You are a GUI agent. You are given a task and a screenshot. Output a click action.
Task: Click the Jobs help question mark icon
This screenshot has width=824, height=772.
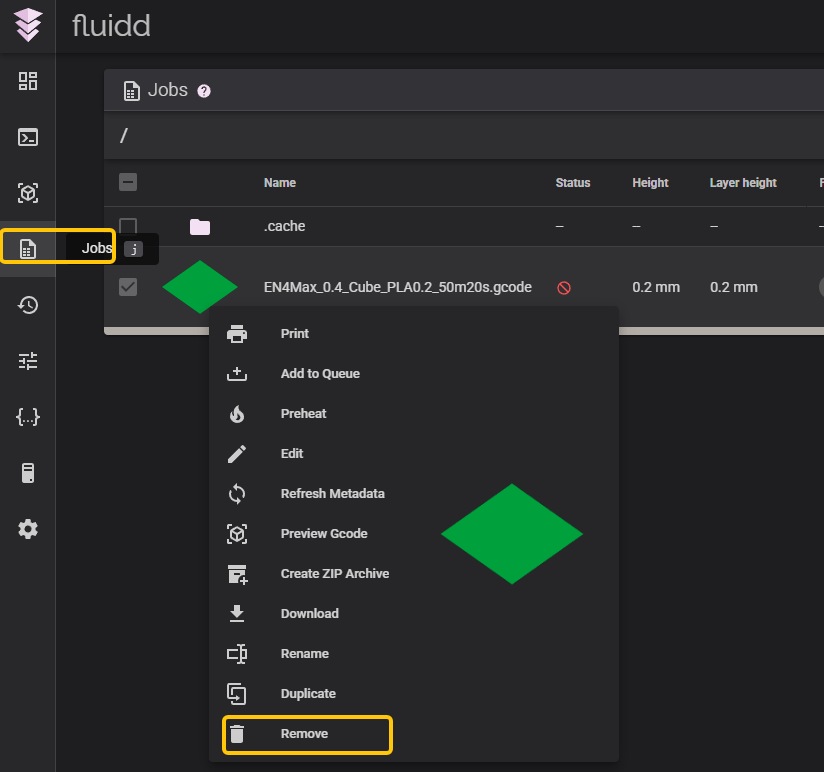204,91
